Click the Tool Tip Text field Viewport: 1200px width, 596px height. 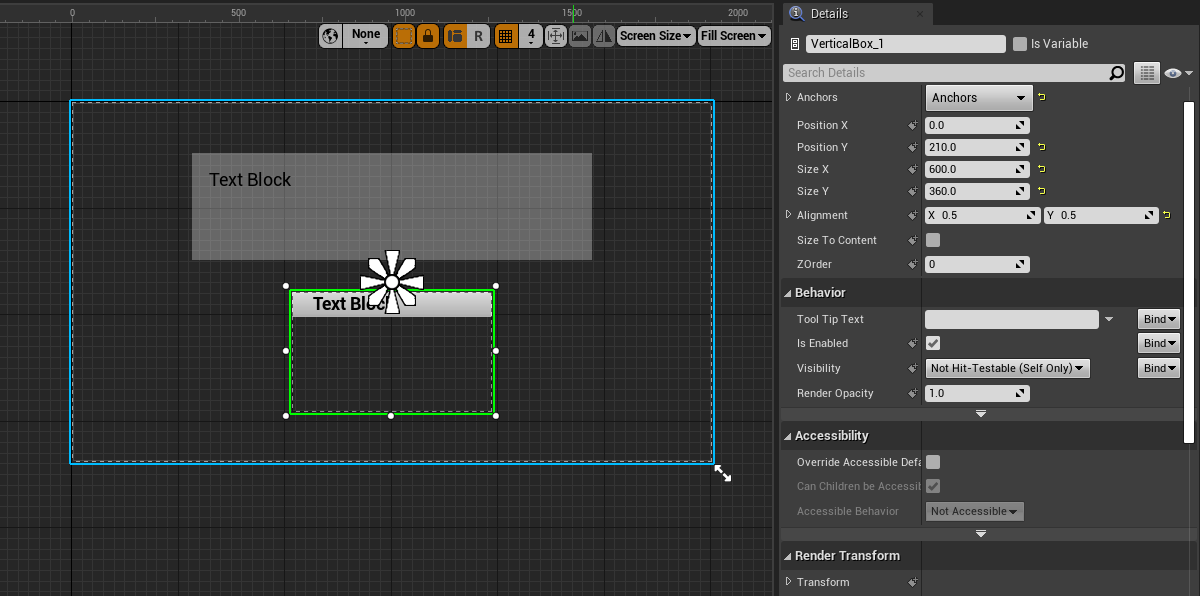tap(1011, 319)
